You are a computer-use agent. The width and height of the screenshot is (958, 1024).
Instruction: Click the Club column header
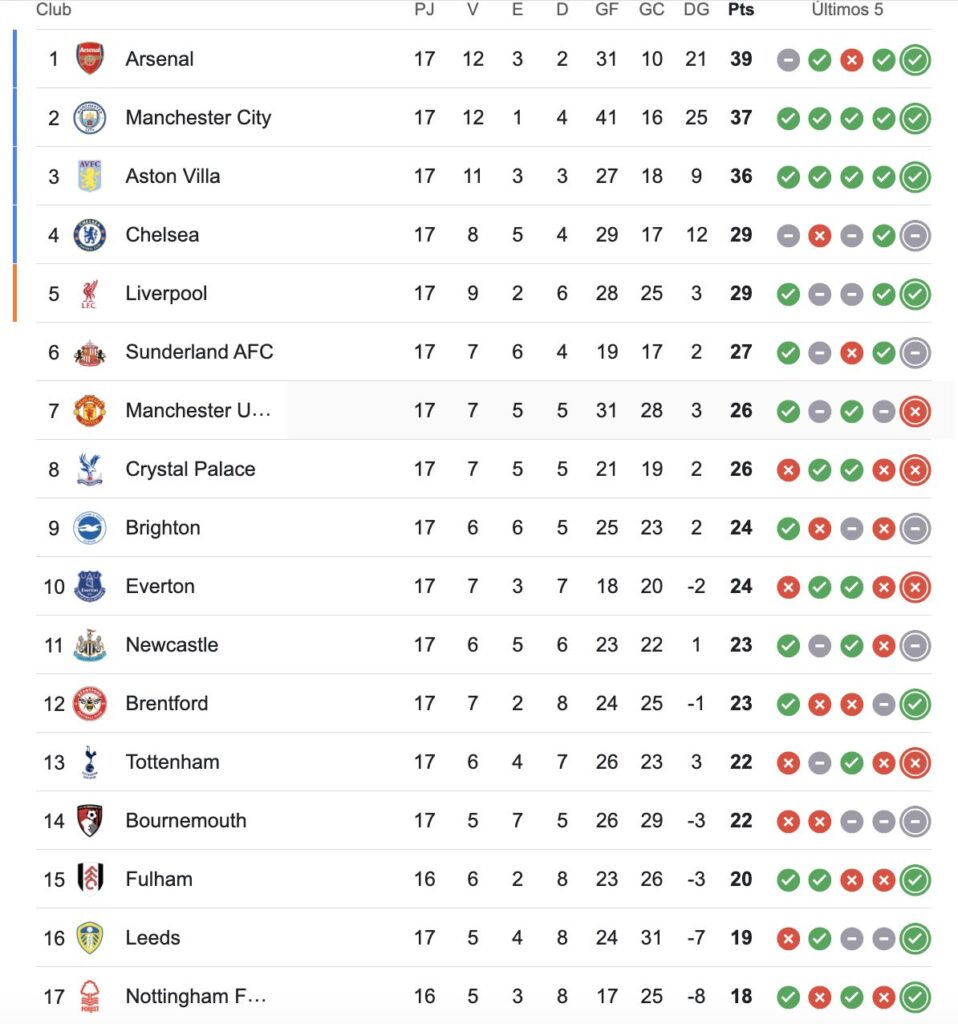(53, 10)
